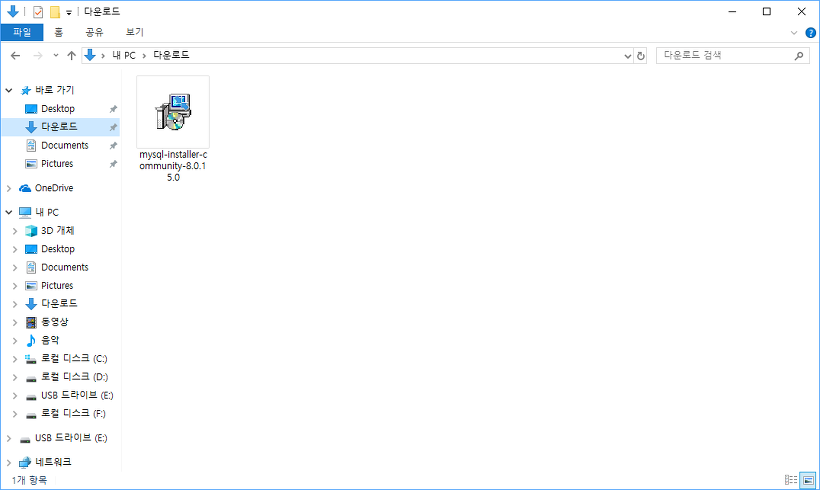This screenshot has height=490, width=820.
Task: Open the address bar history dropdown
Action: pyautogui.click(x=628, y=56)
